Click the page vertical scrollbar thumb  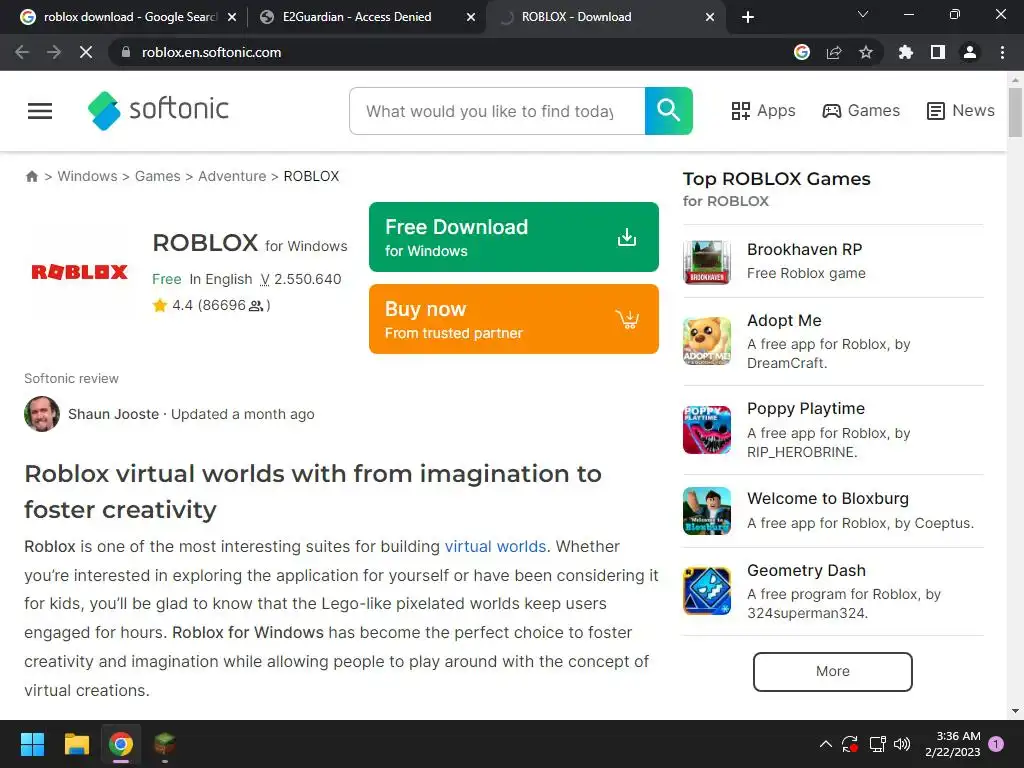coord(1016,113)
